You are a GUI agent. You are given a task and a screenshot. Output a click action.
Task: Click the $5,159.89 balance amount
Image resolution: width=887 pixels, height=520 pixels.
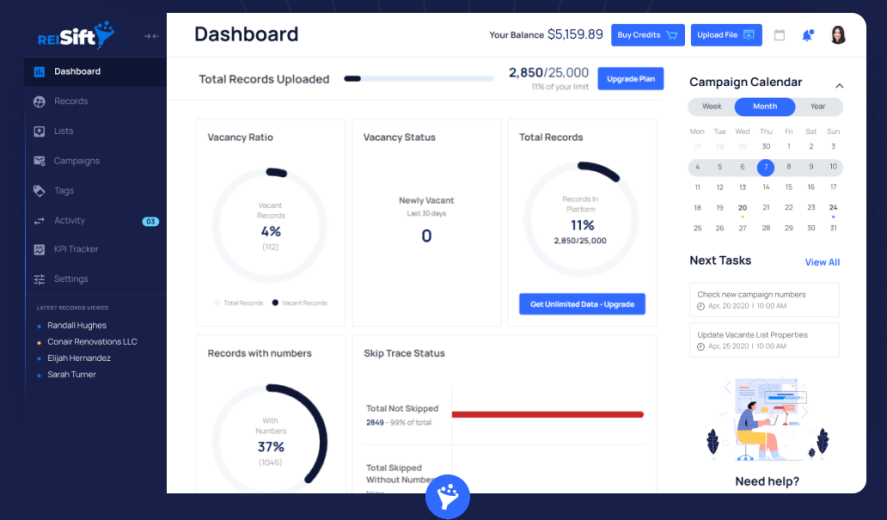pyautogui.click(x=575, y=35)
